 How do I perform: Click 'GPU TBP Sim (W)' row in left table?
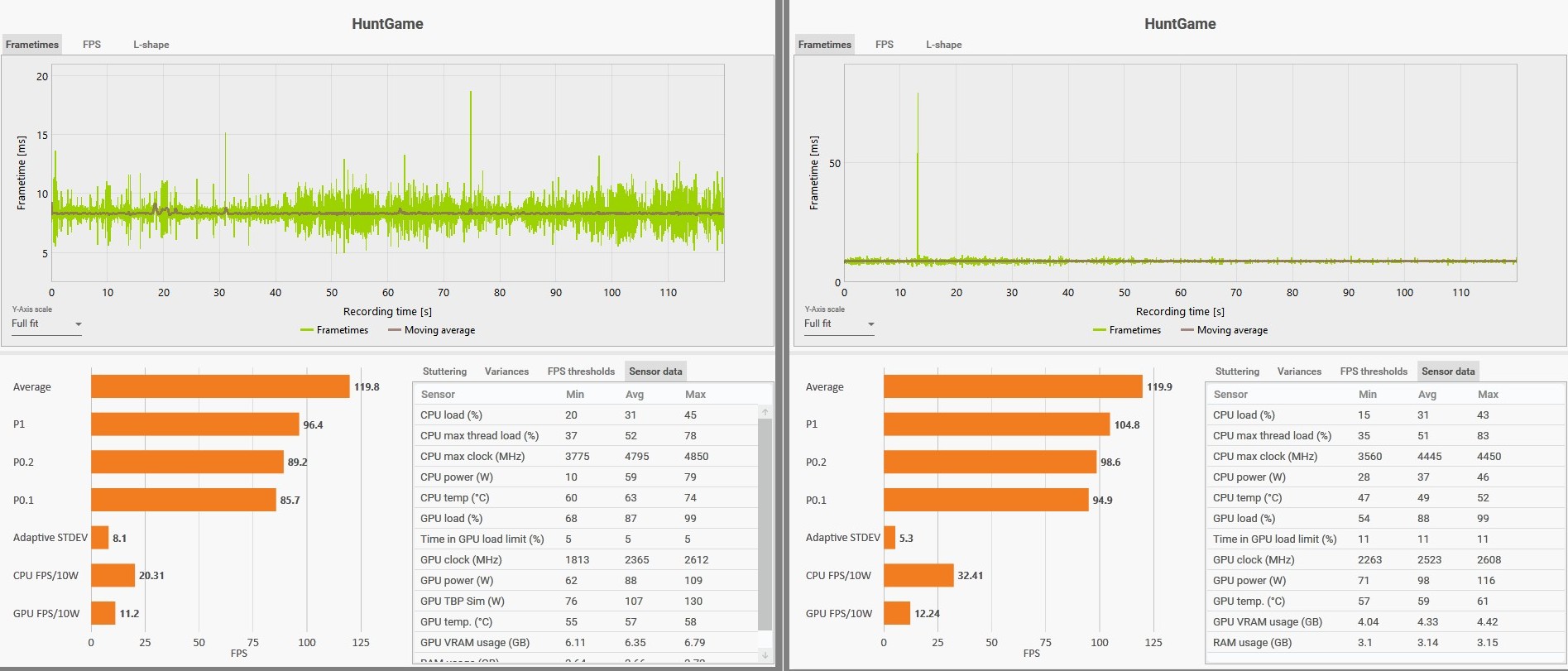coord(586,602)
